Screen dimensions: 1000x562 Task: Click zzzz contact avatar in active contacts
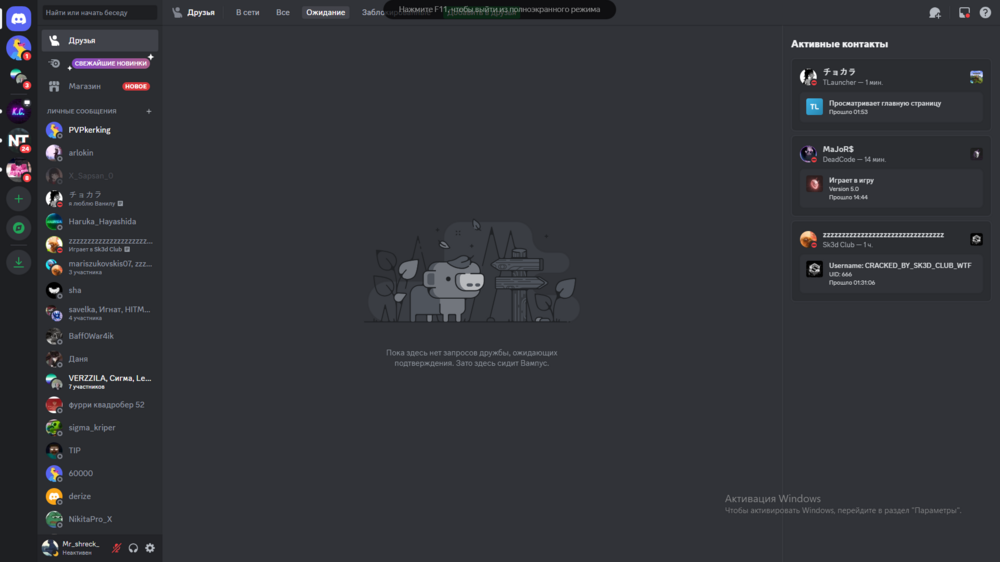coord(808,239)
